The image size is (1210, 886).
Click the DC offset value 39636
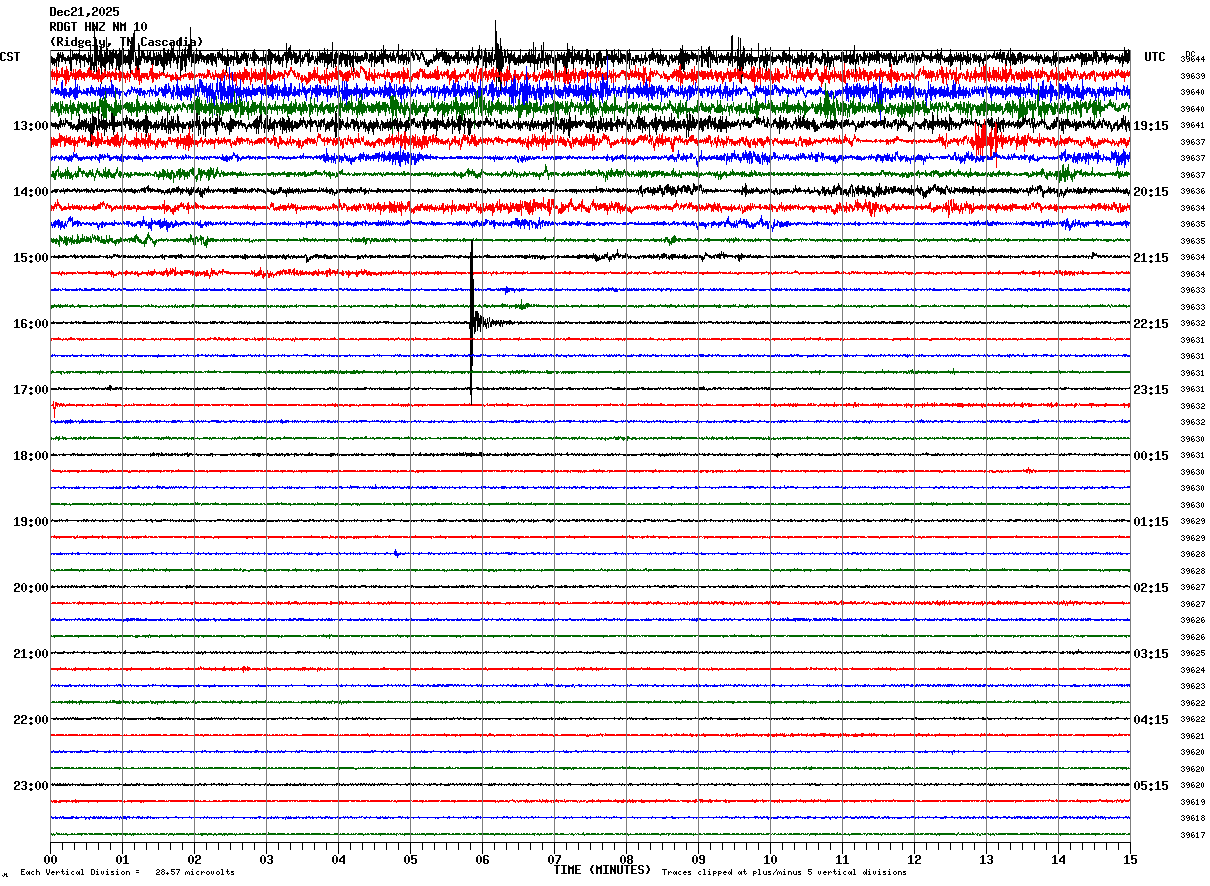[1192, 191]
